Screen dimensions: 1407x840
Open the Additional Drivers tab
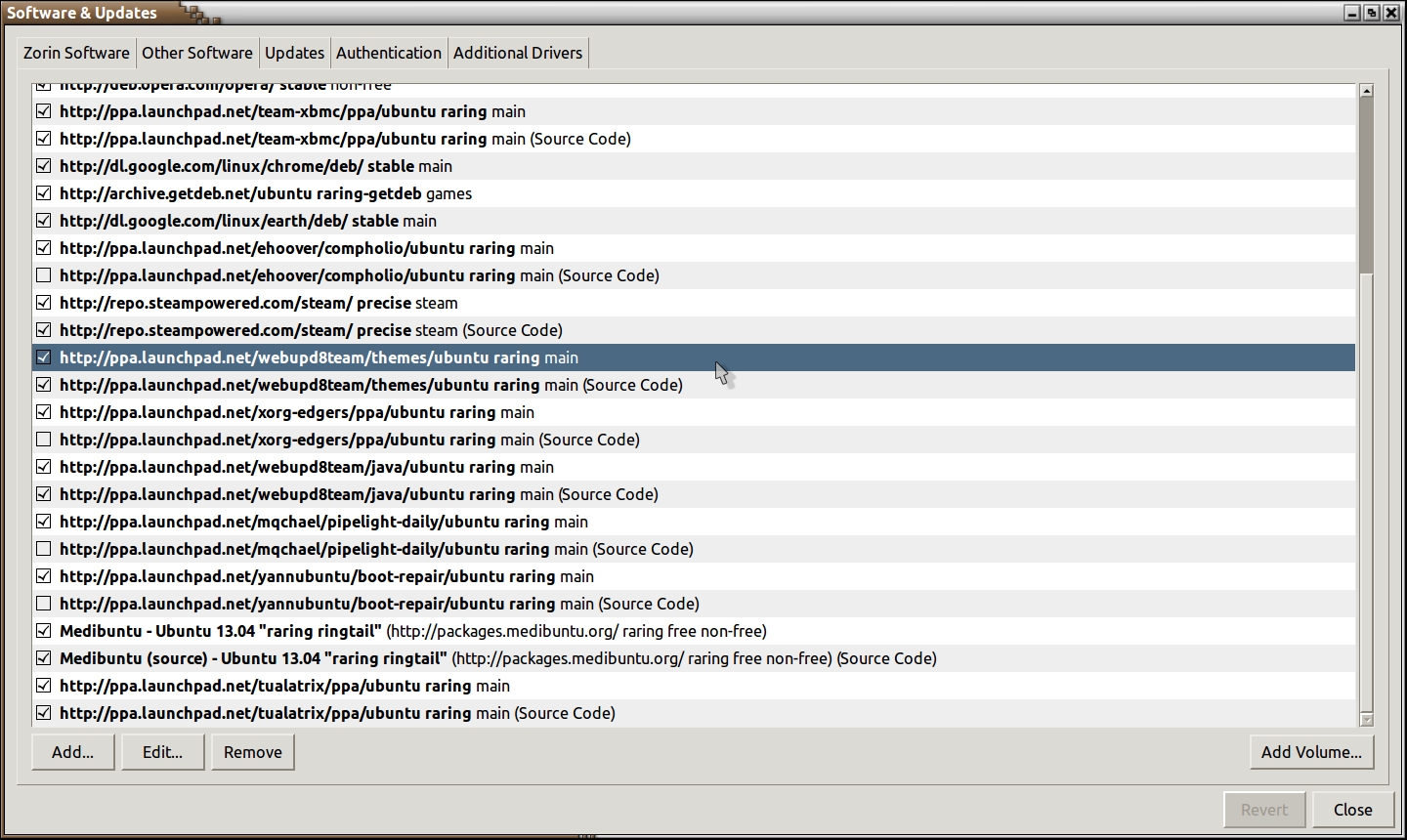[517, 53]
